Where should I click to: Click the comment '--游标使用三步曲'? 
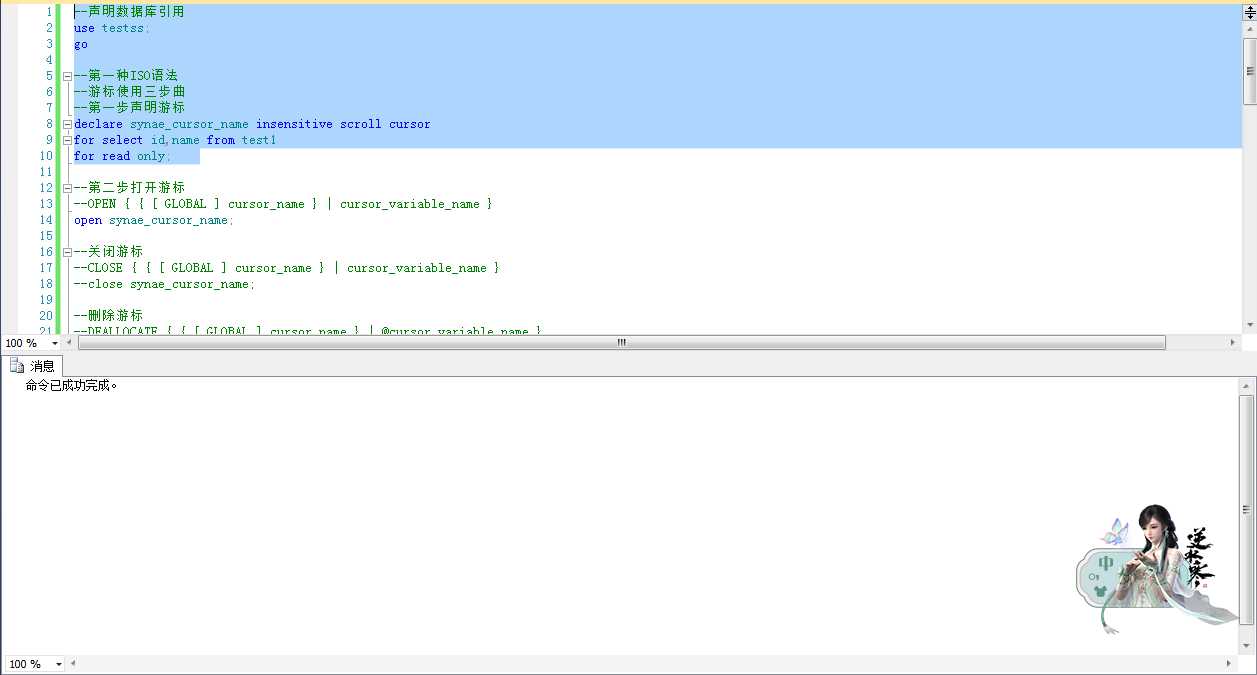[129, 92]
